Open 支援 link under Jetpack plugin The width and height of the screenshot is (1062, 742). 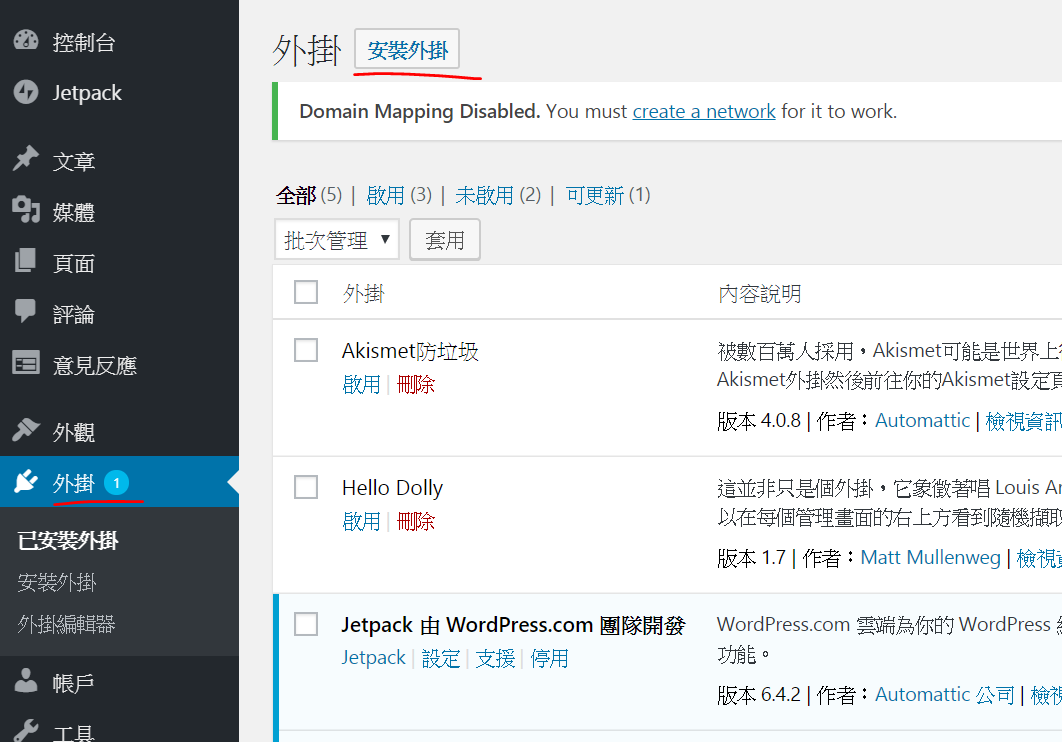point(495,657)
